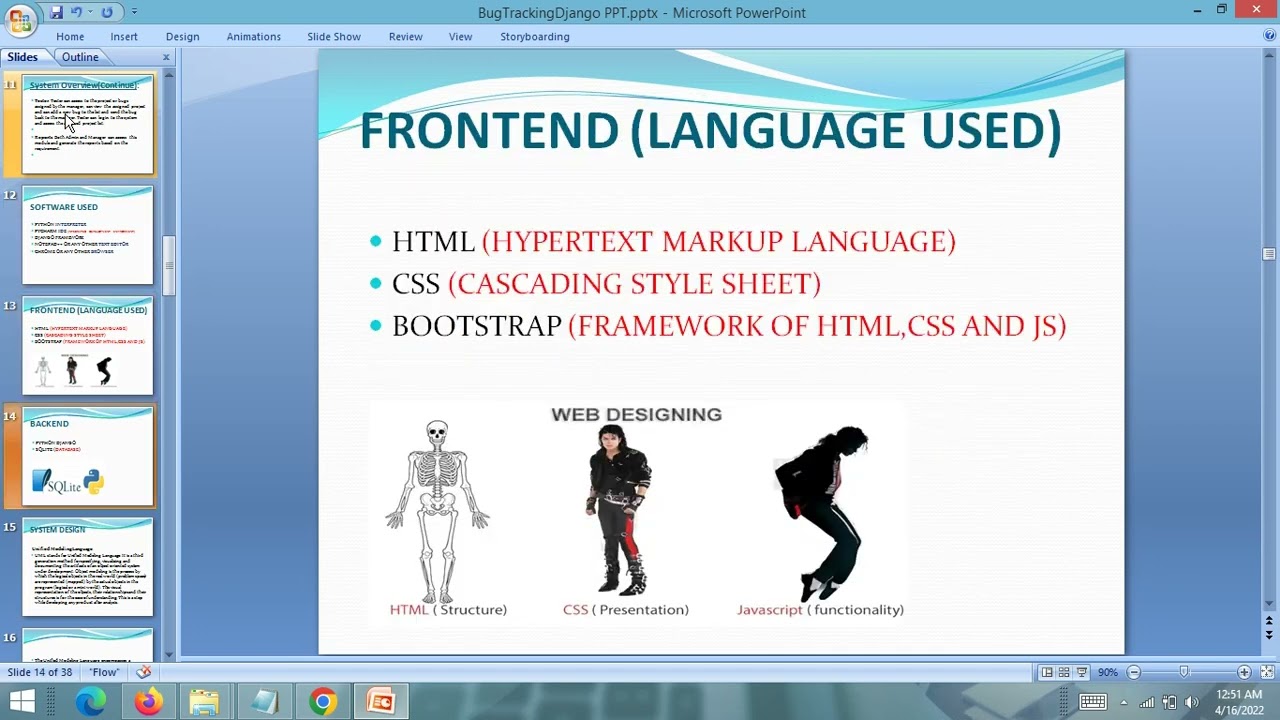
Task: Restore down the PowerPoint window
Action: (x=1221, y=10)
